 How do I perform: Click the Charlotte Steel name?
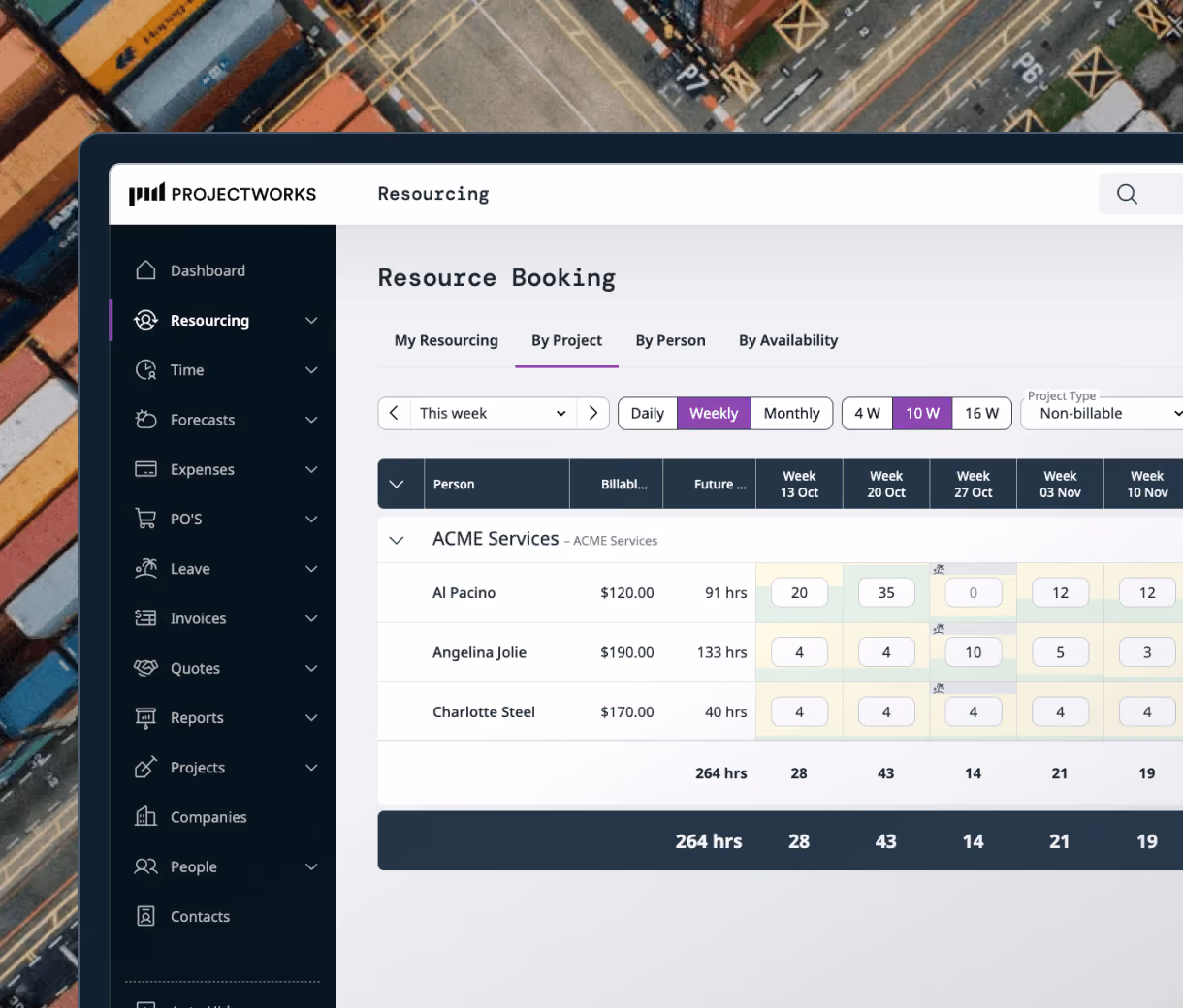(x=484, y=711)
